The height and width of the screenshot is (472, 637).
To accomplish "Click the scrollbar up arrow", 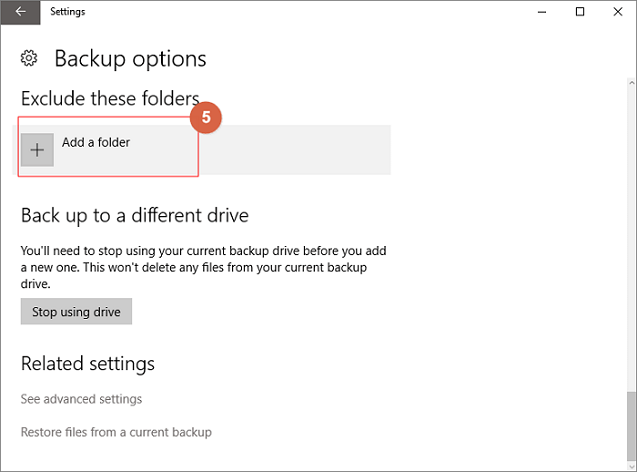I will pos(631,83).
